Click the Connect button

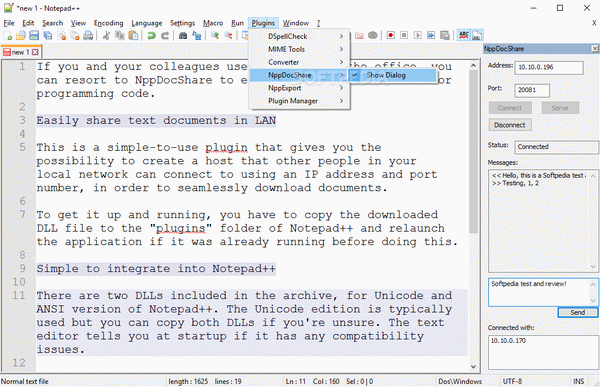coord(510,108)
